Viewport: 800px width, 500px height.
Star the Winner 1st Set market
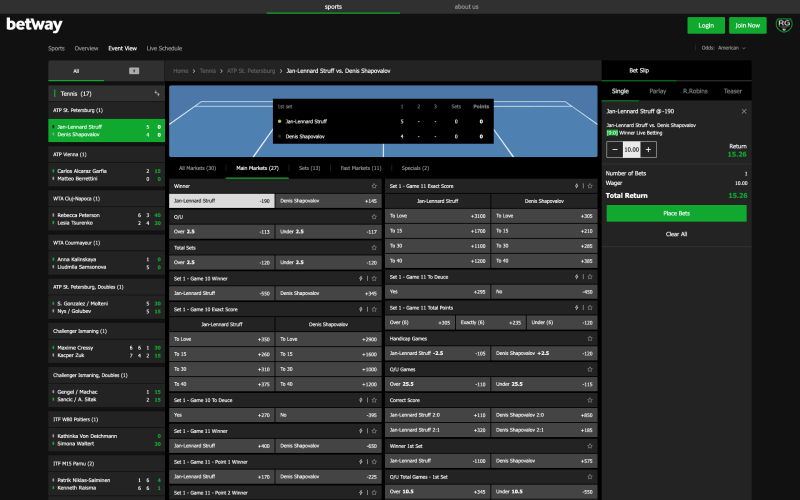[590, 446]
